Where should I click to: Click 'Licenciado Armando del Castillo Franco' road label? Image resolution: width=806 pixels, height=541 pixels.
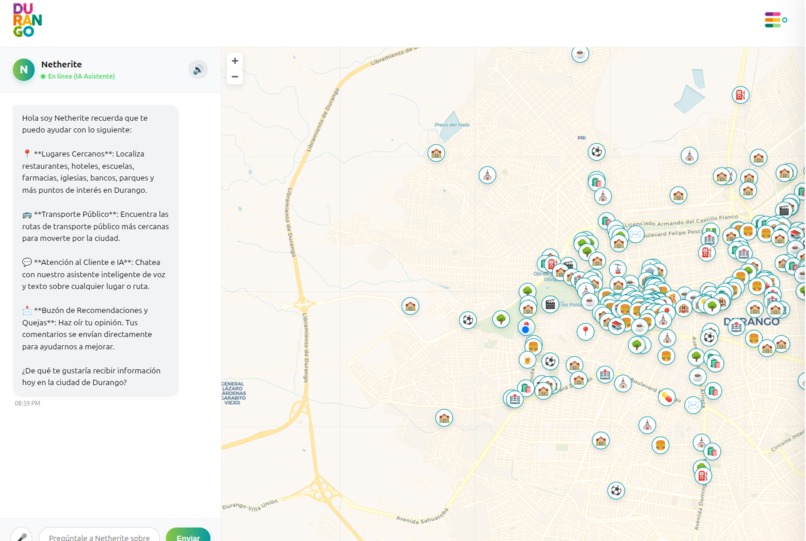click(682, 222)
